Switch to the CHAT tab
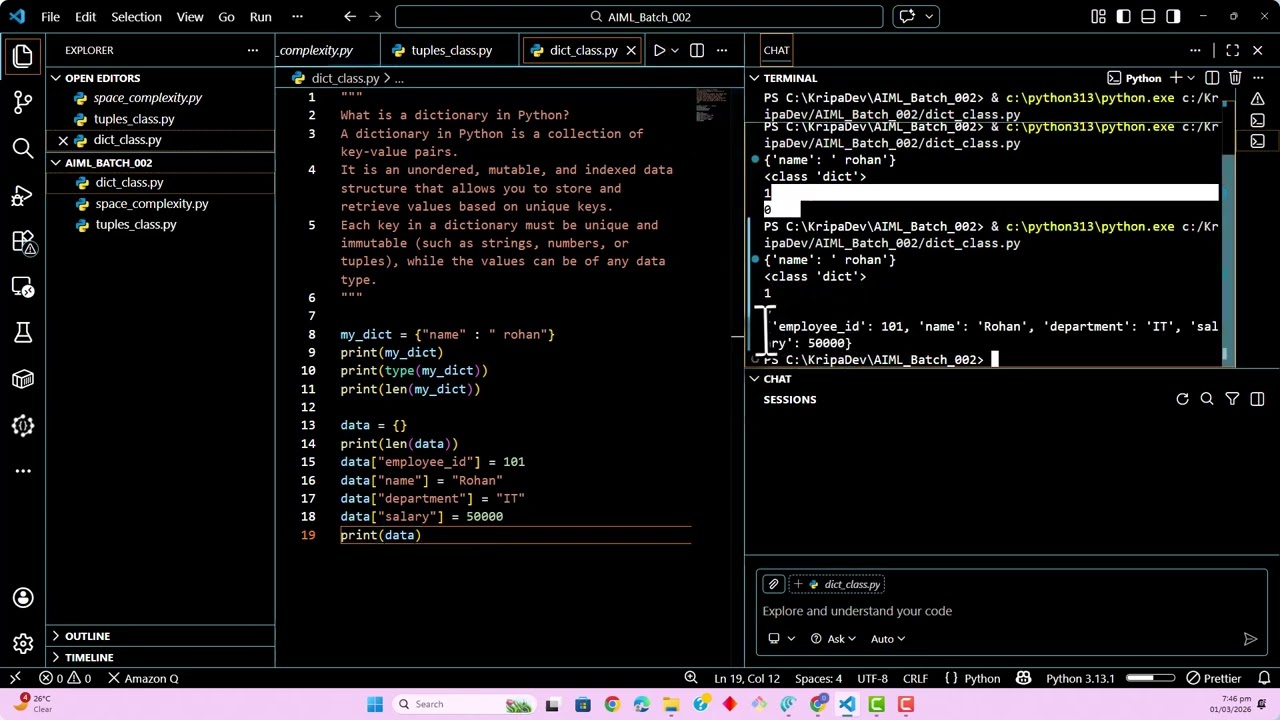This screenshot has height=720, width=1280. pyautogui.click(x=776, y=50)
